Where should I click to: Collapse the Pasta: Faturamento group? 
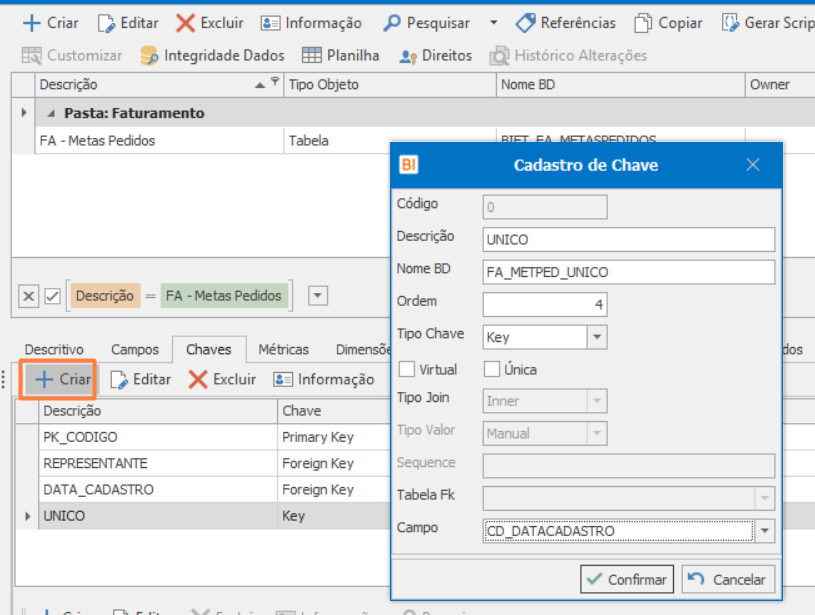pos(50,113)
